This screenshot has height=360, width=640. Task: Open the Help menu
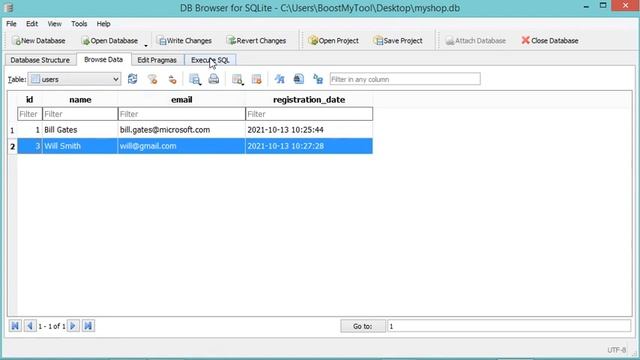coord(103,24)
